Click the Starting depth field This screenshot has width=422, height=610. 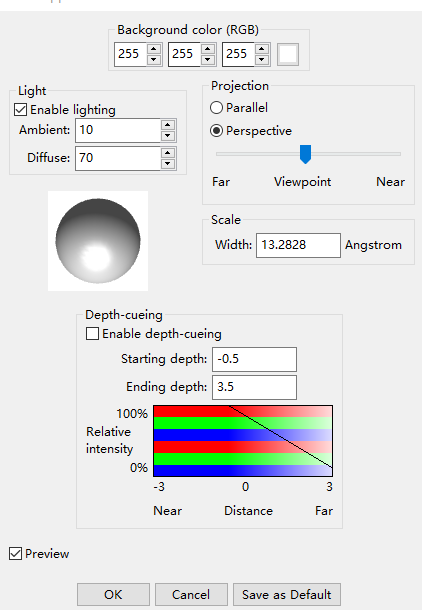pos(254,359)
